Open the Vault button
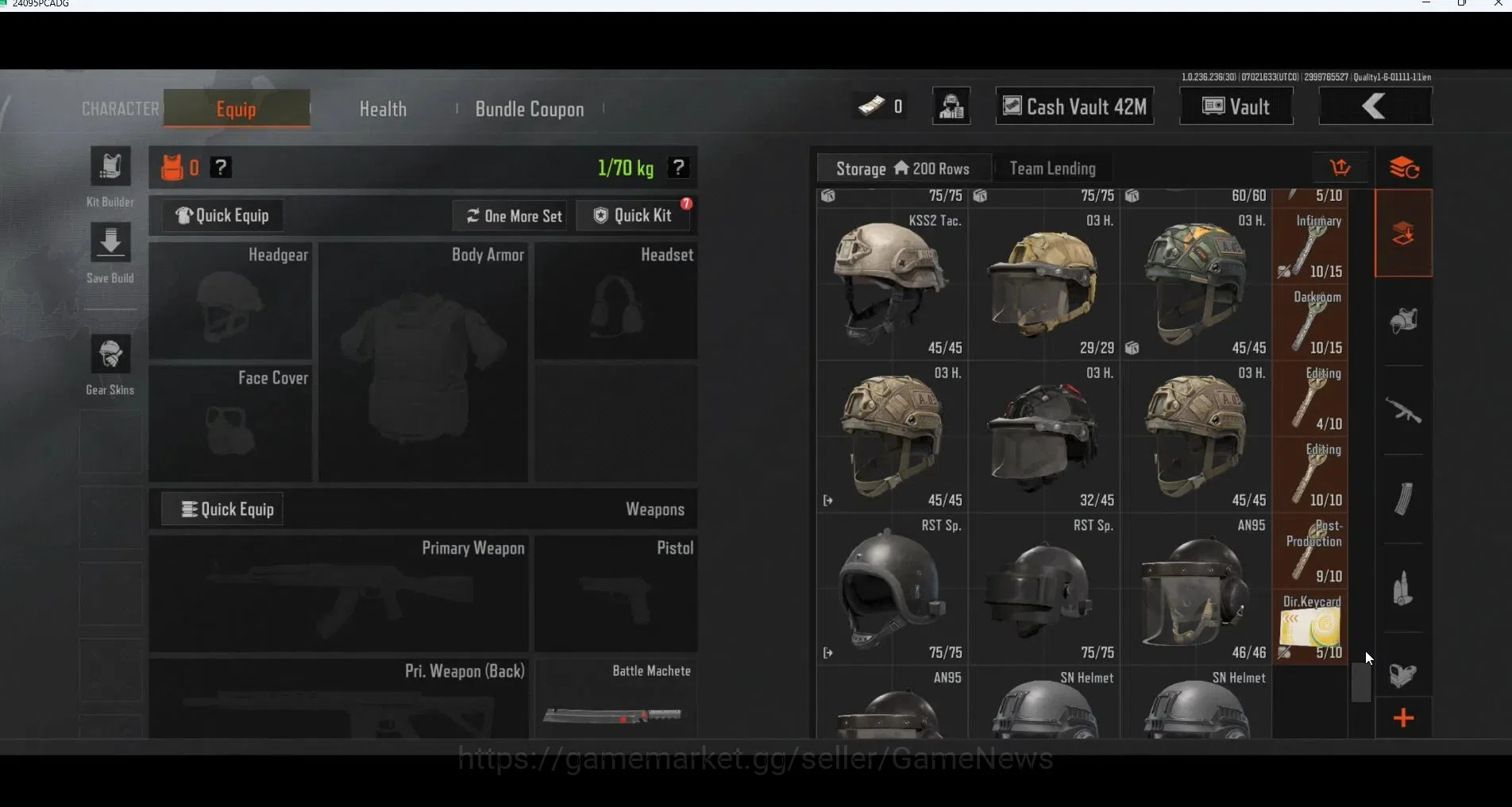Screen dimensions: 1512x807 tap(1236, 106)
